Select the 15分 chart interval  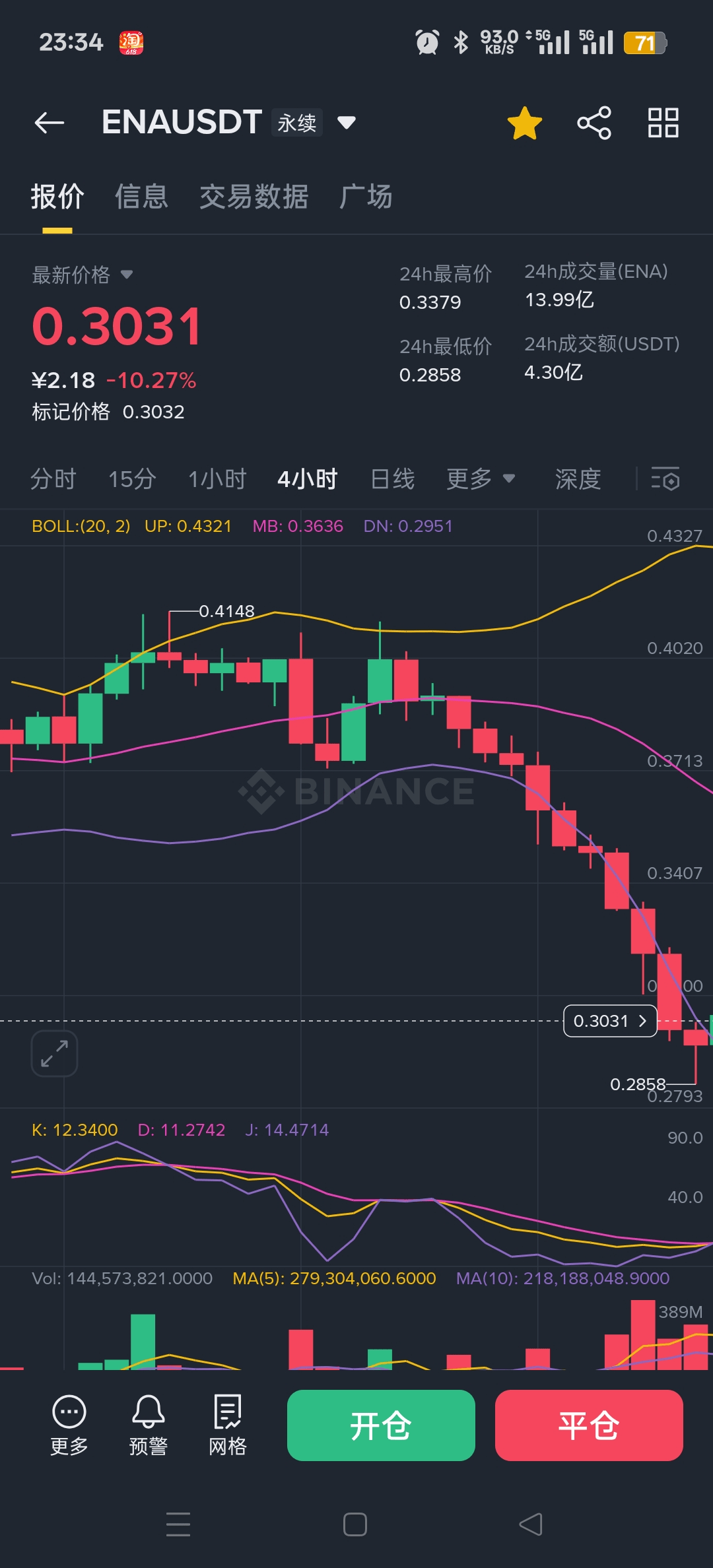[132, 478]
